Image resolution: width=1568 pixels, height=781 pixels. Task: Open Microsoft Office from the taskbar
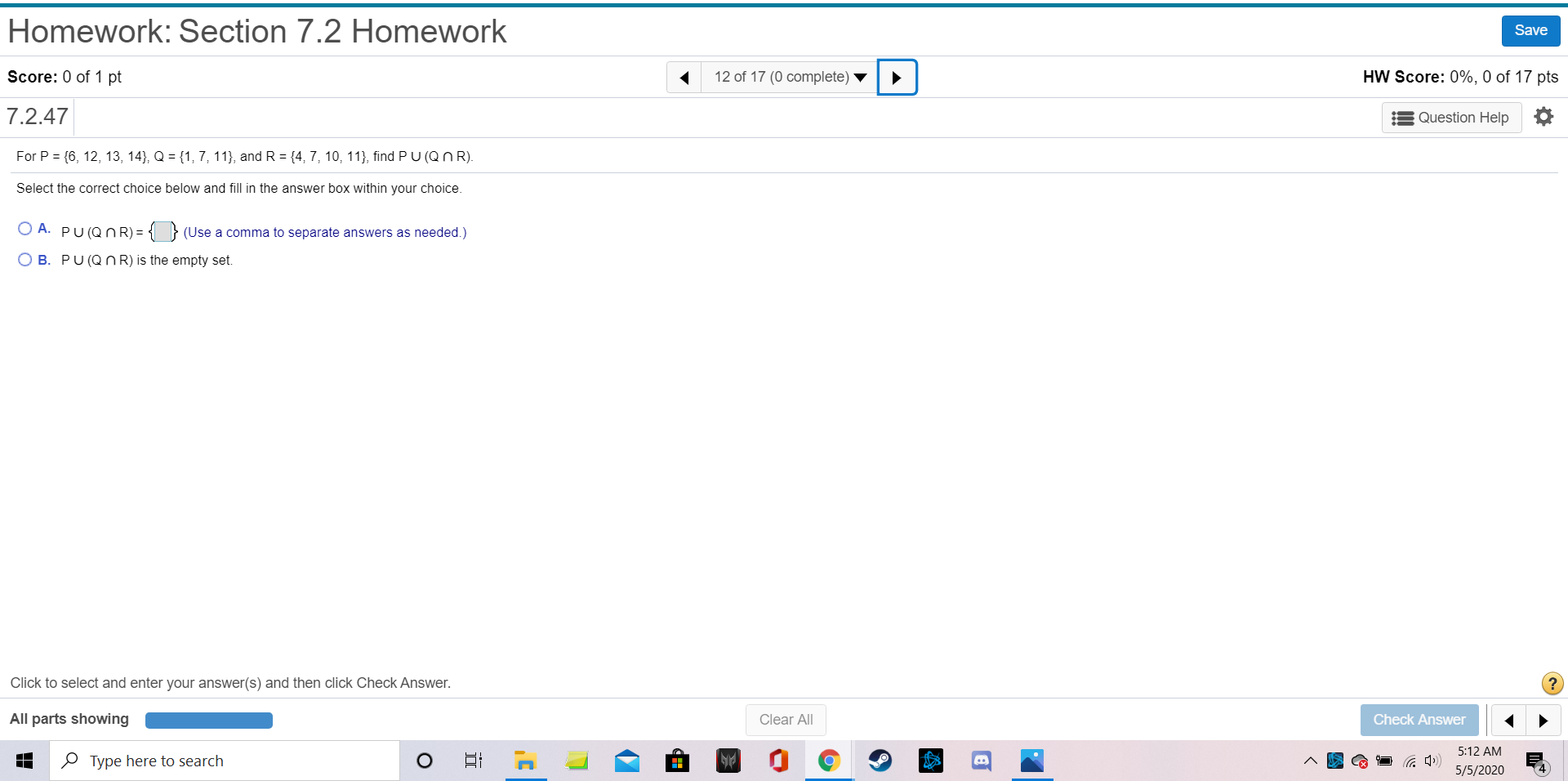pos(778,761)
